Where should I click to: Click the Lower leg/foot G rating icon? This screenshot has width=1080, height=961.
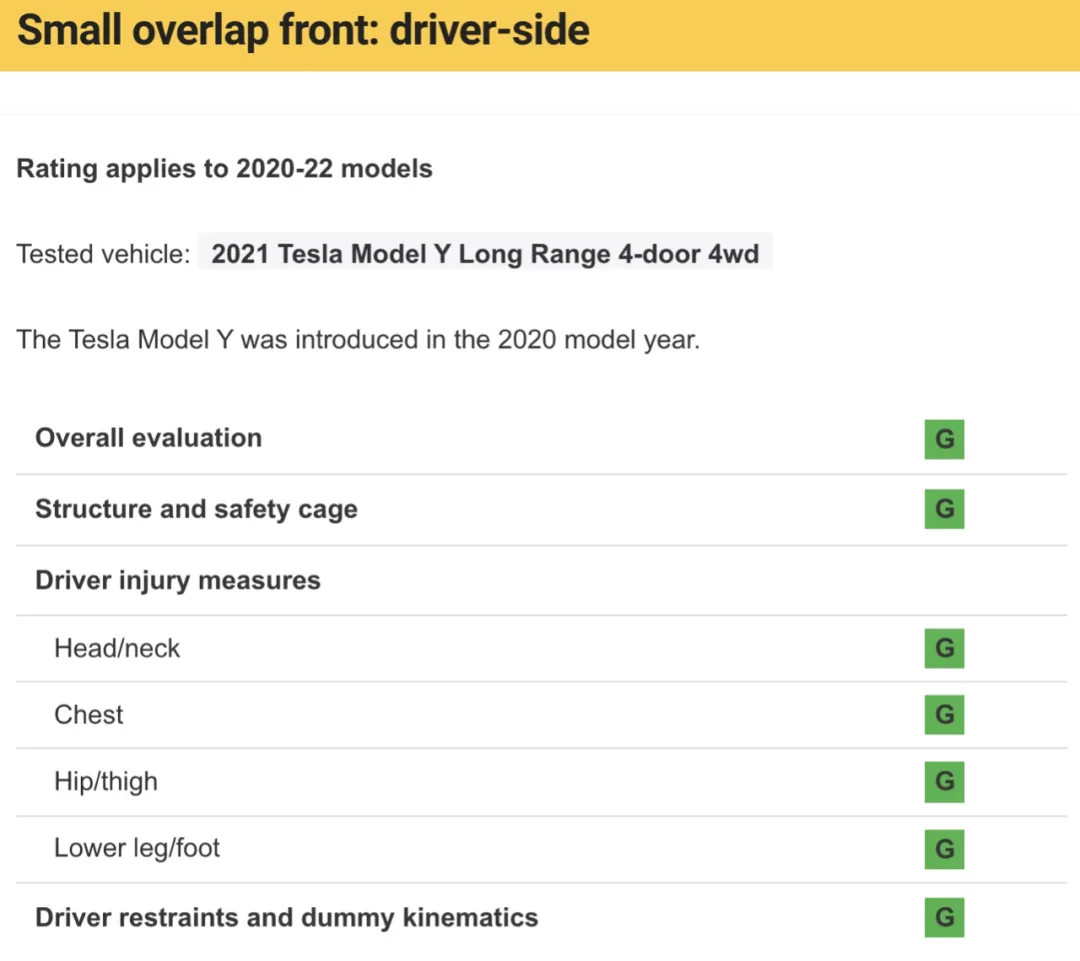pos(944,849)
